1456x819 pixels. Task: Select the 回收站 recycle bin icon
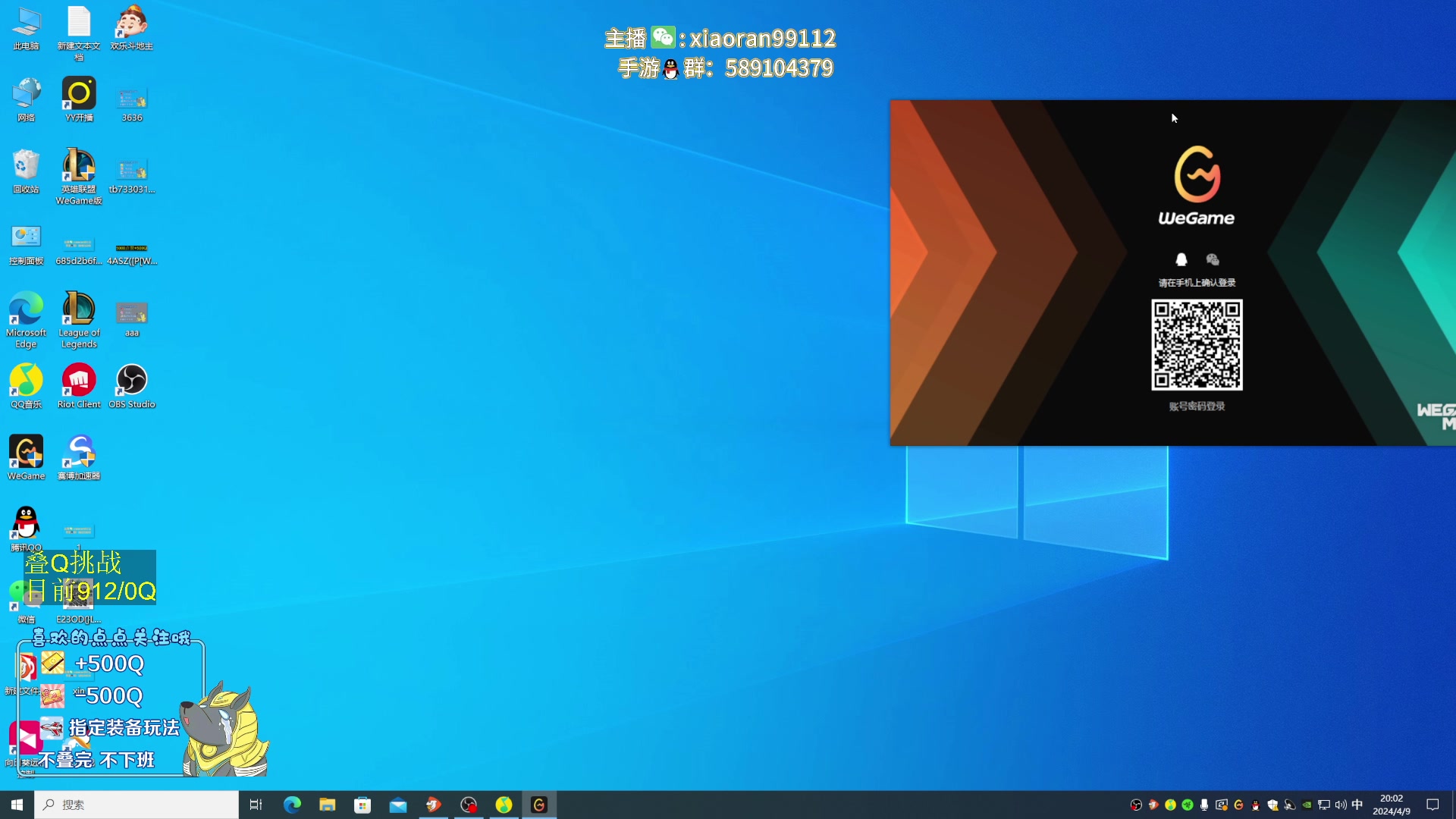click(x=26, y=171)
